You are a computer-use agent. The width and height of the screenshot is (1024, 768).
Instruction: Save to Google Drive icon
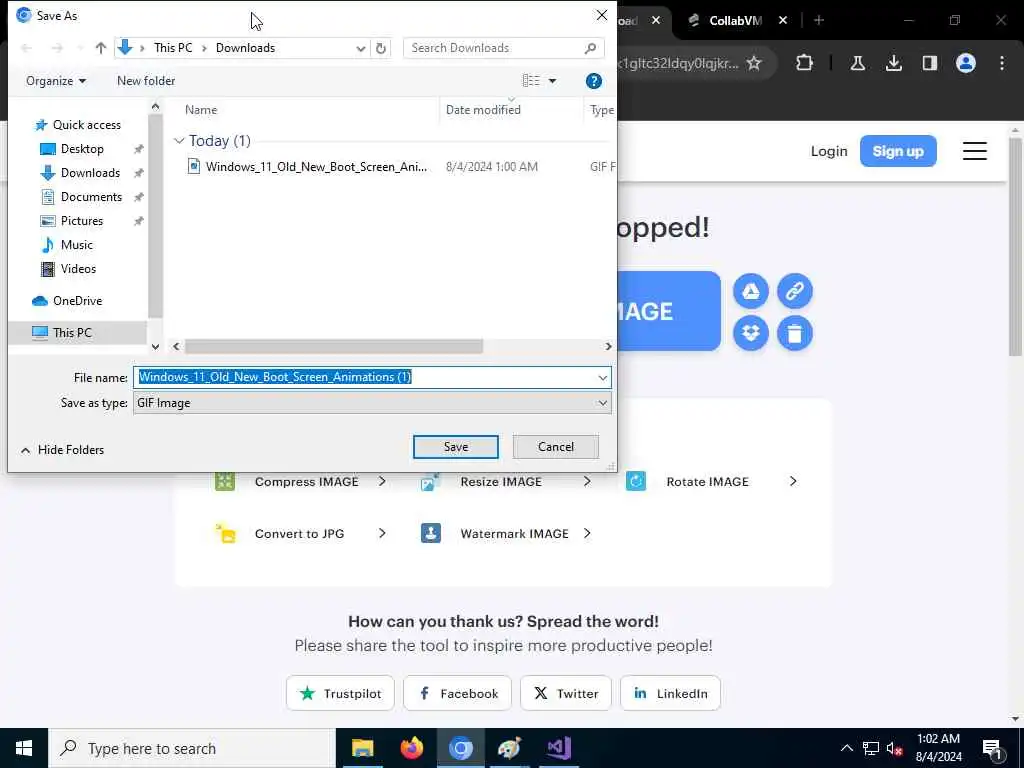pyautogui.click(x=751, y=291)
